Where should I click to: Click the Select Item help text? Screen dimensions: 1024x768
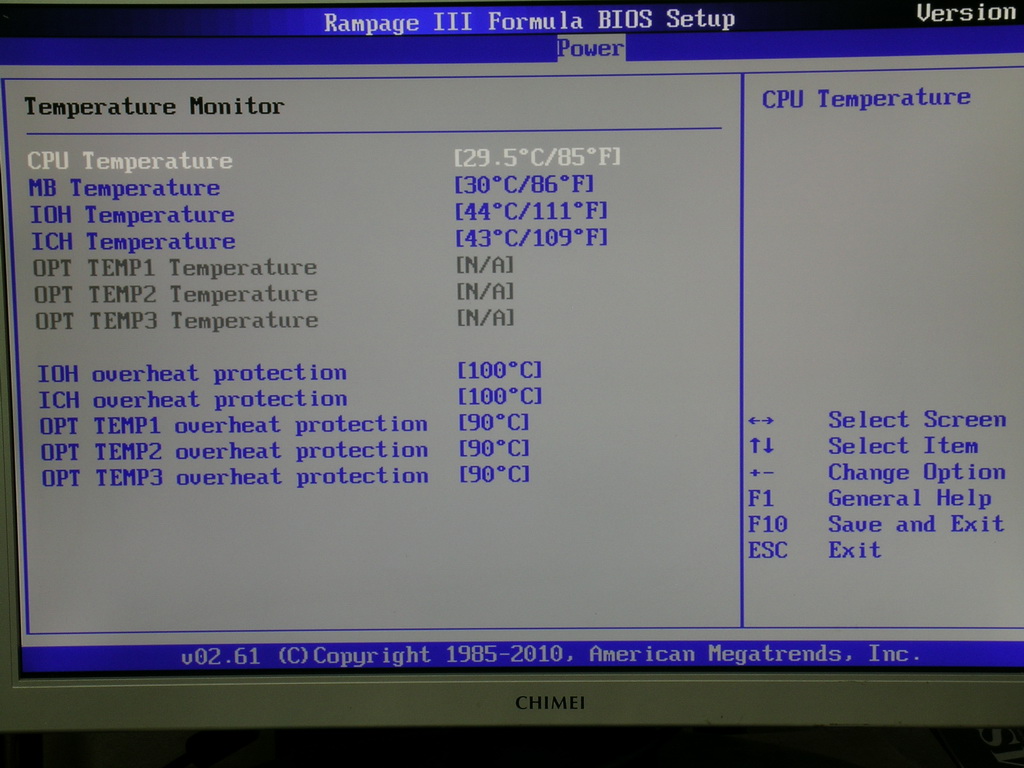(x=903, y=446)
